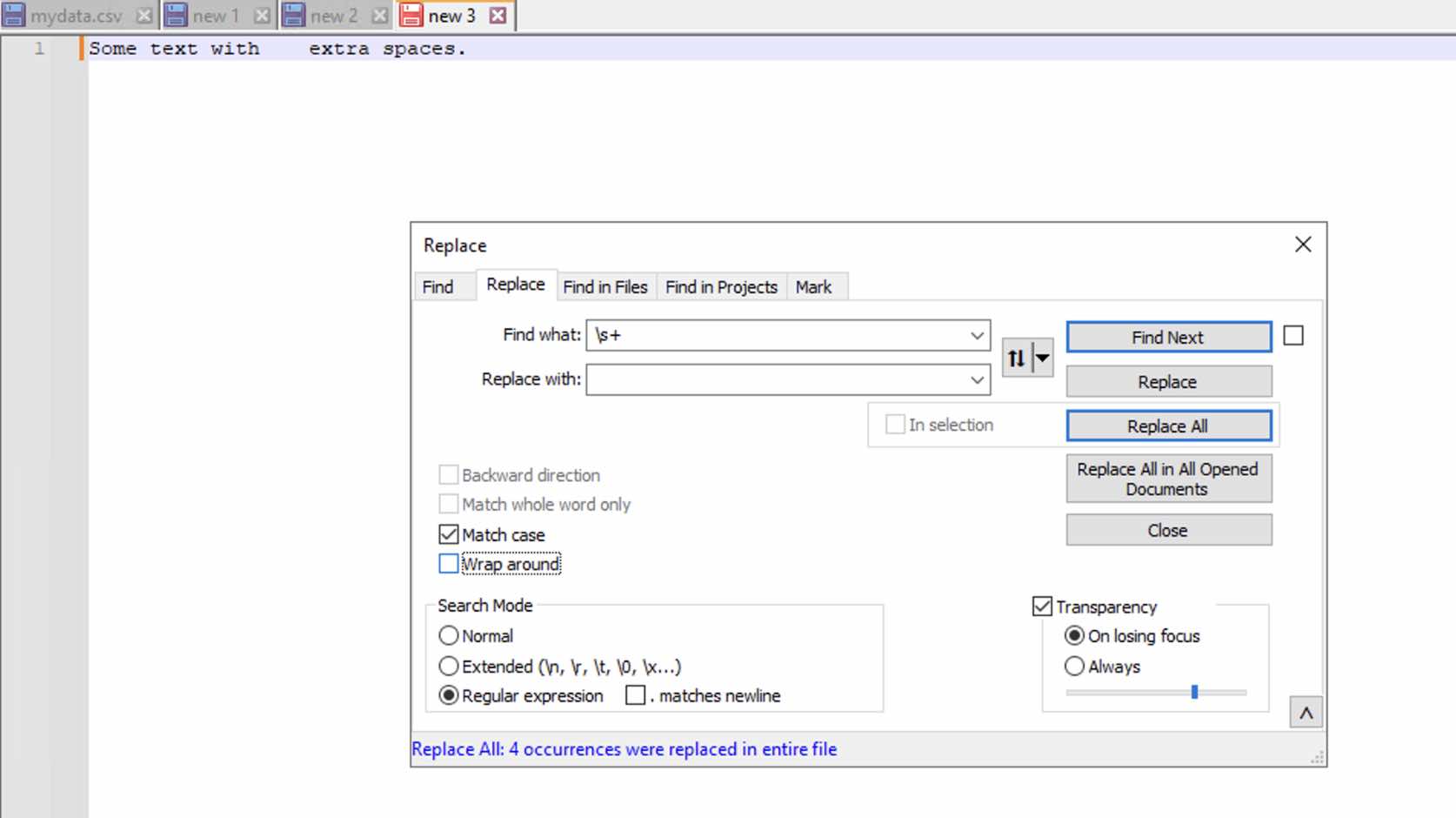Screen dimensions: 1456x818
Task: Enable the Wrap around checkbox
Action: (448, 563)
